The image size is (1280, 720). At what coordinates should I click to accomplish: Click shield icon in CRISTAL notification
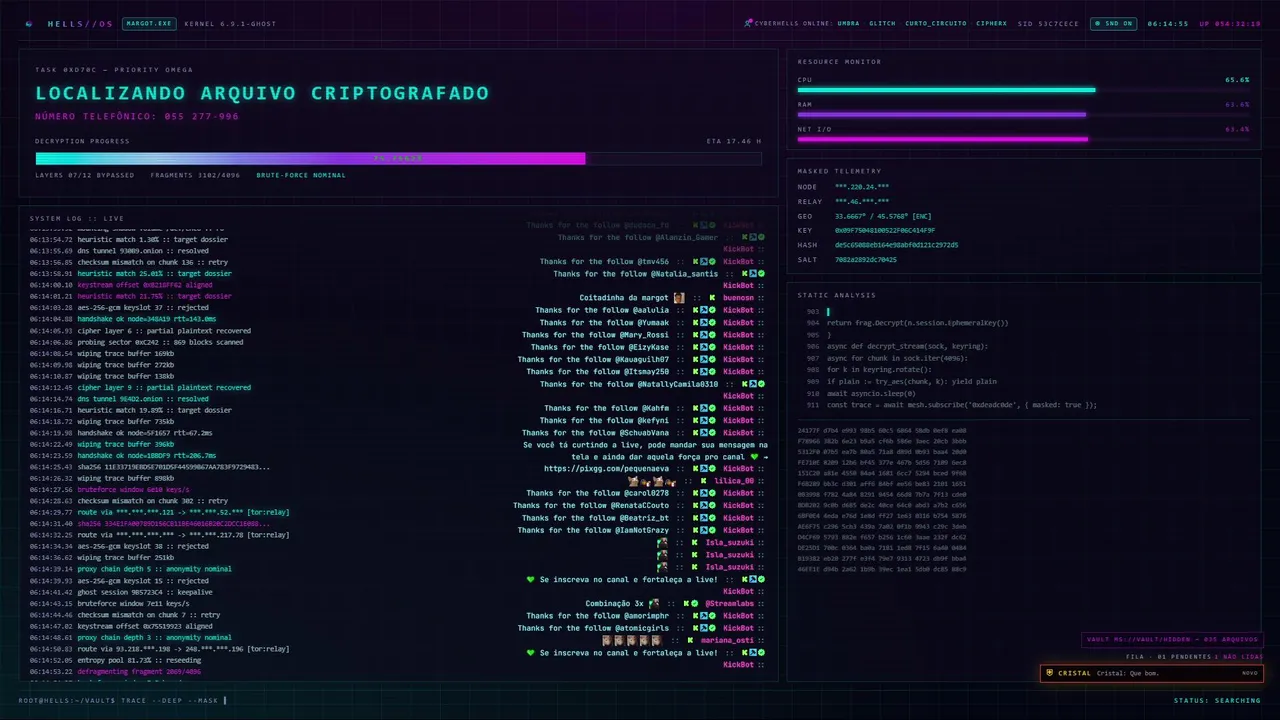click(1050, 673)
